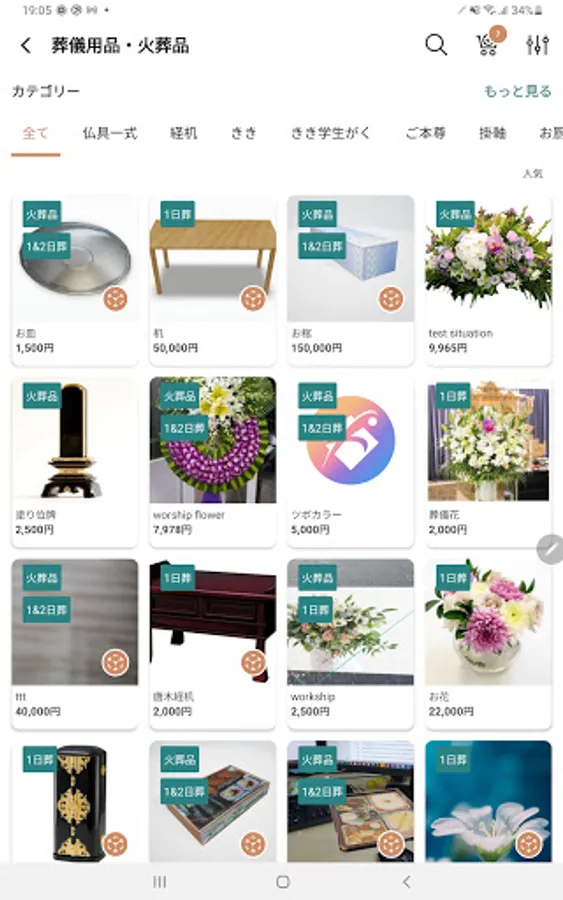
Task: Click もっと見る to expand categories
Action: point(518,91)
